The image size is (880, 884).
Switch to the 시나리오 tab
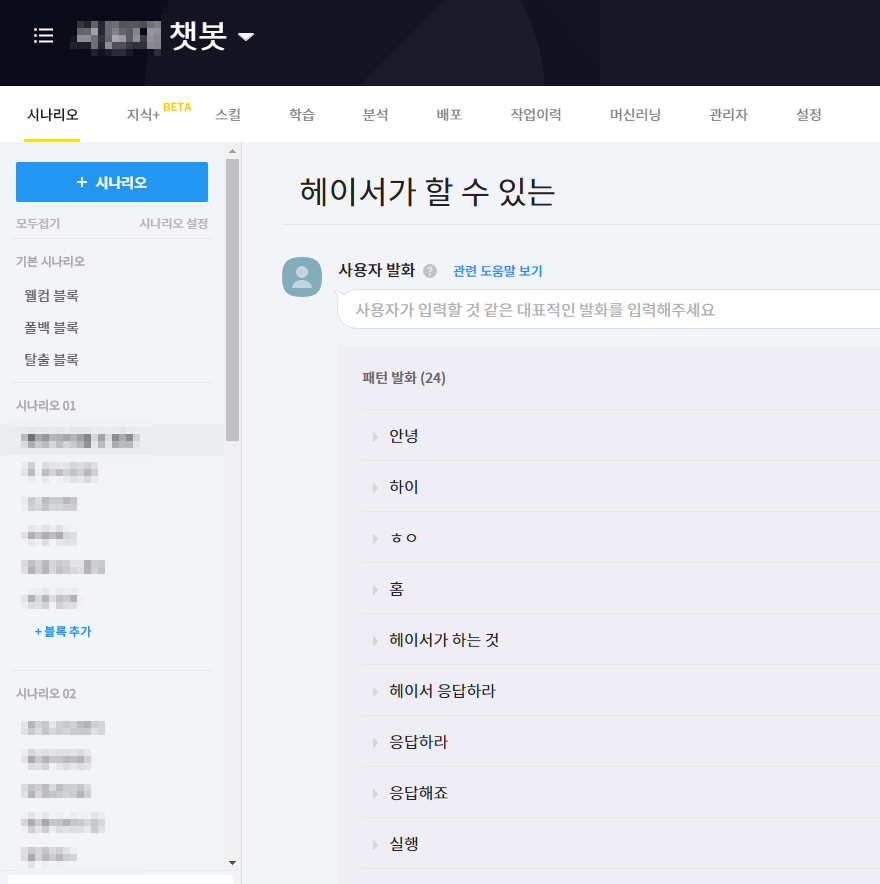(52, 114)
